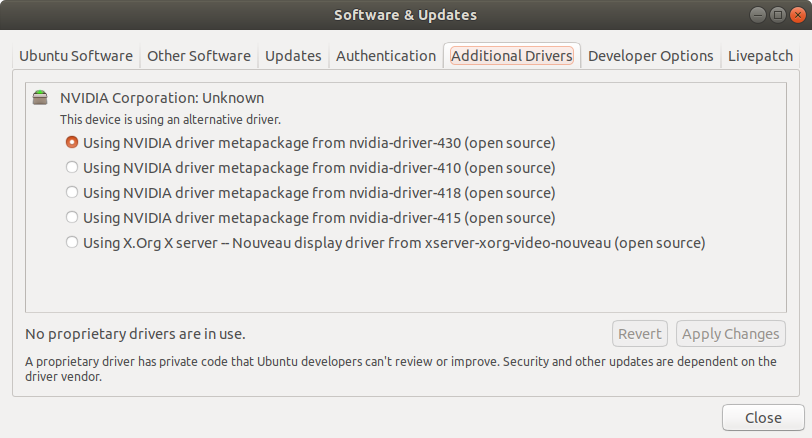Switch to the Livepatch tab
Image resolution: width=812 pixels, height=438 pixels.
pyautogui.click(x=760, y=56)
